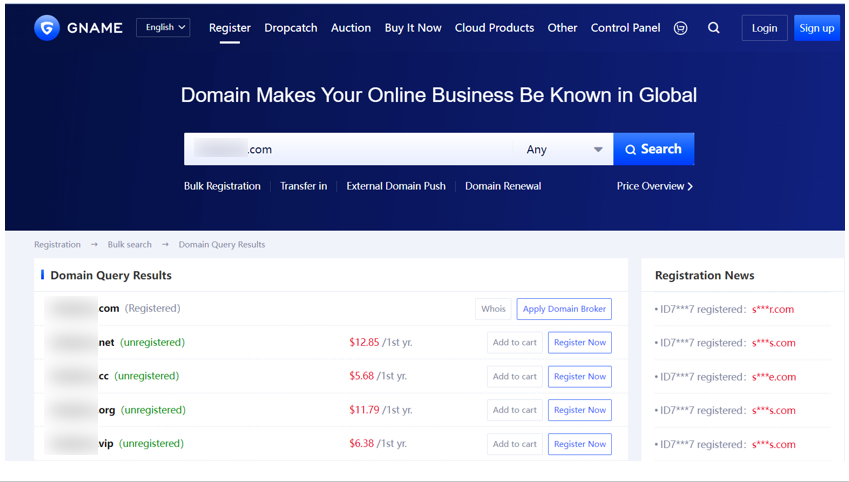
Task: Click the (Registered) status text
Action: (152, 308)
